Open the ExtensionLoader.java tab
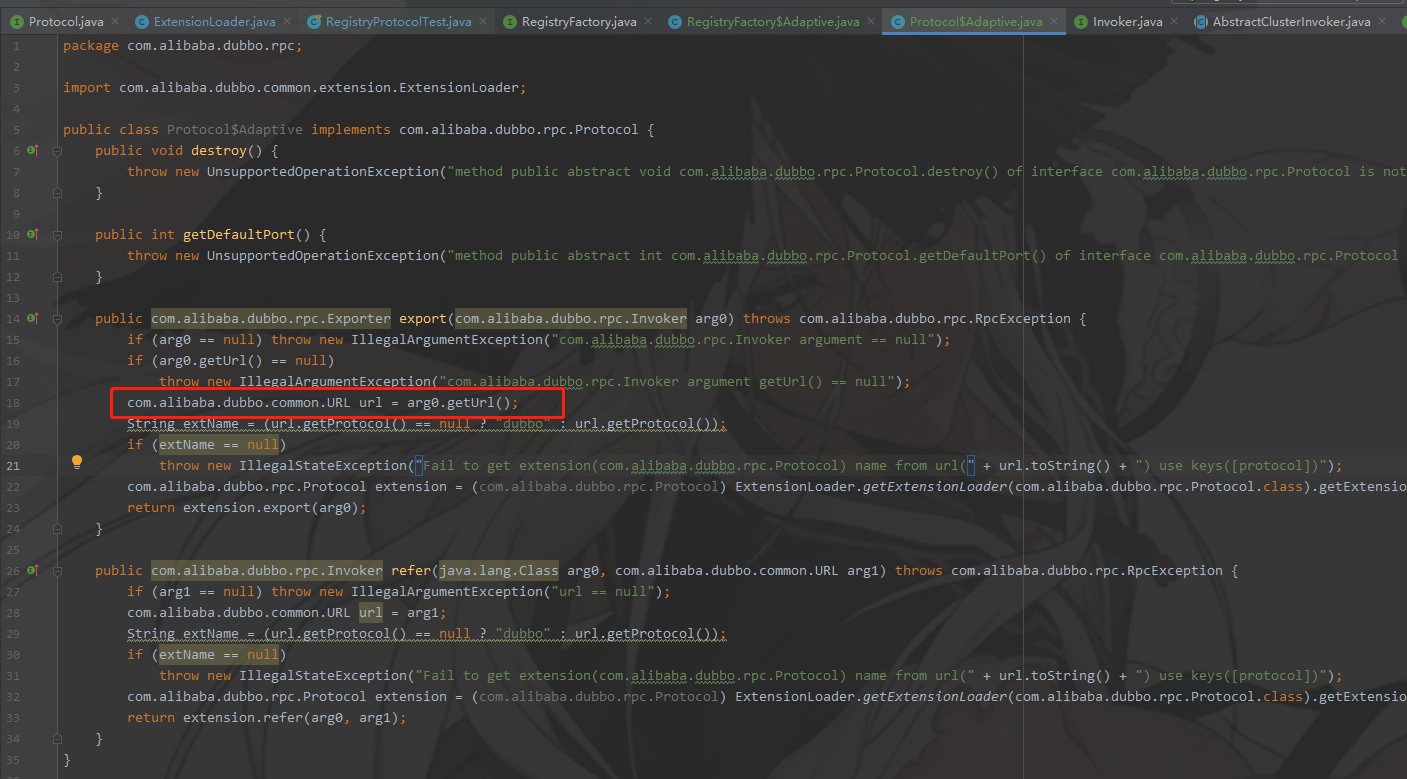 click(x=215, y=21)
